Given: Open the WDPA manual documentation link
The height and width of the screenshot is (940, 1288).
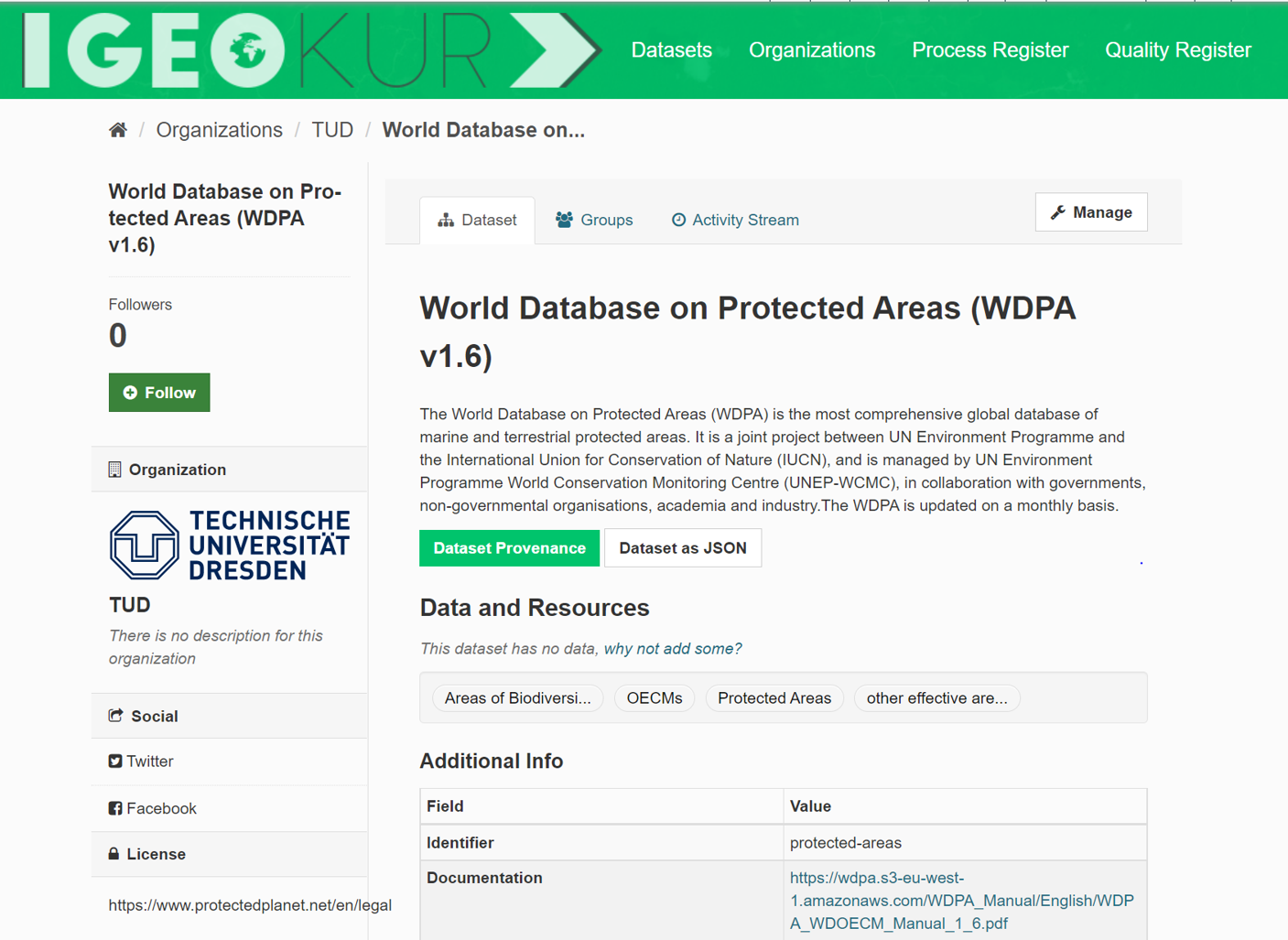Looking at the screenshot, I should [962, 901].
